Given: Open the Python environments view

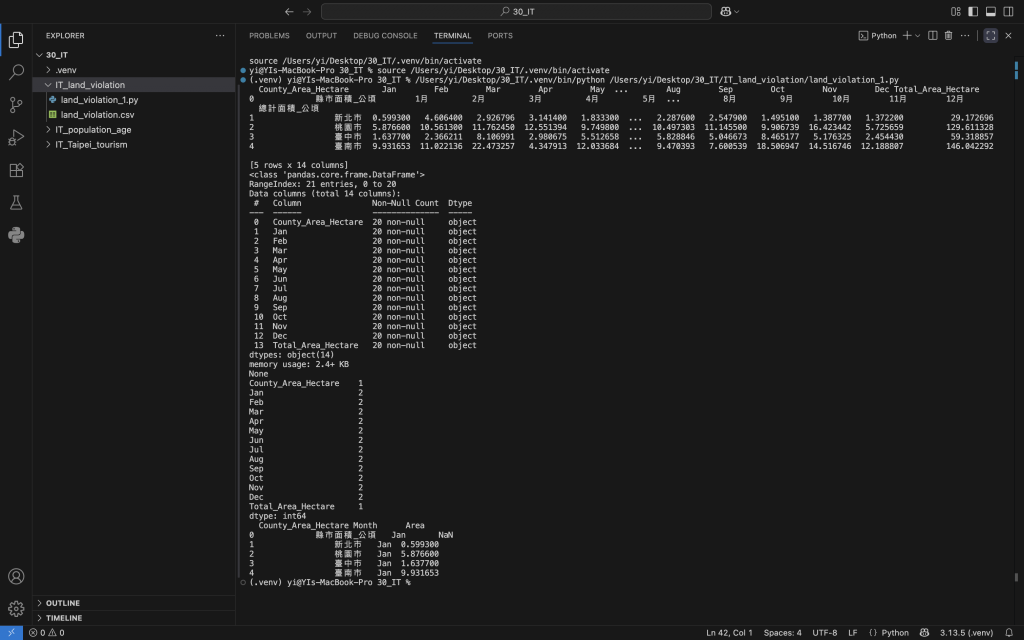Looking at the screenshot, I should point(16,235).
